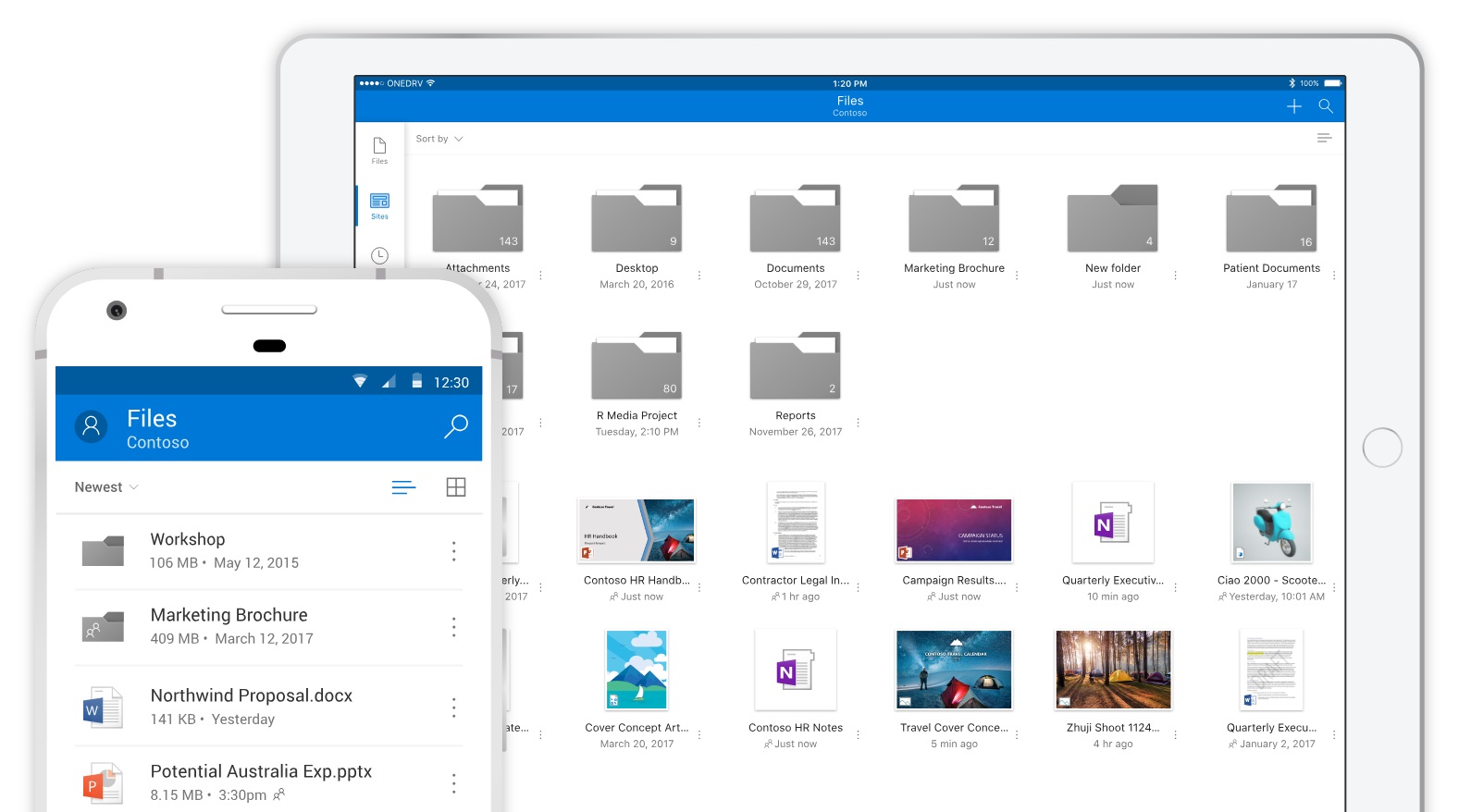Open more options for Northwind Proposal.docx

tap(453, 707)
